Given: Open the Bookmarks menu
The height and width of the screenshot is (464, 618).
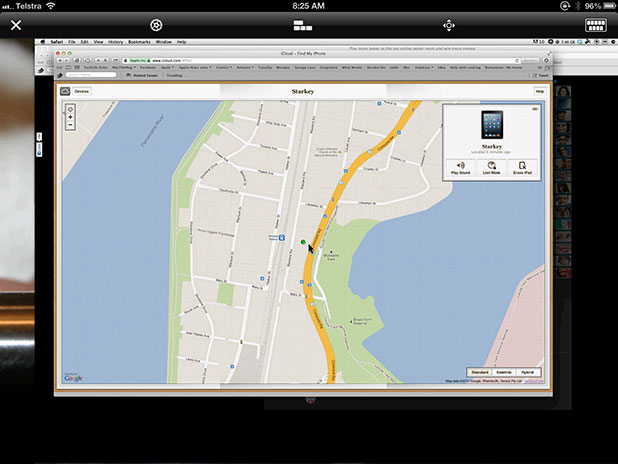Looking at the screenshot, I should (139, 42).
